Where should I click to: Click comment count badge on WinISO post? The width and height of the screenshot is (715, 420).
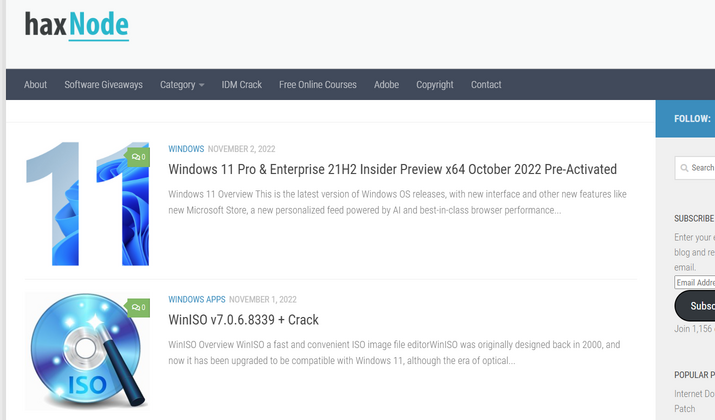tap(138, 307)
